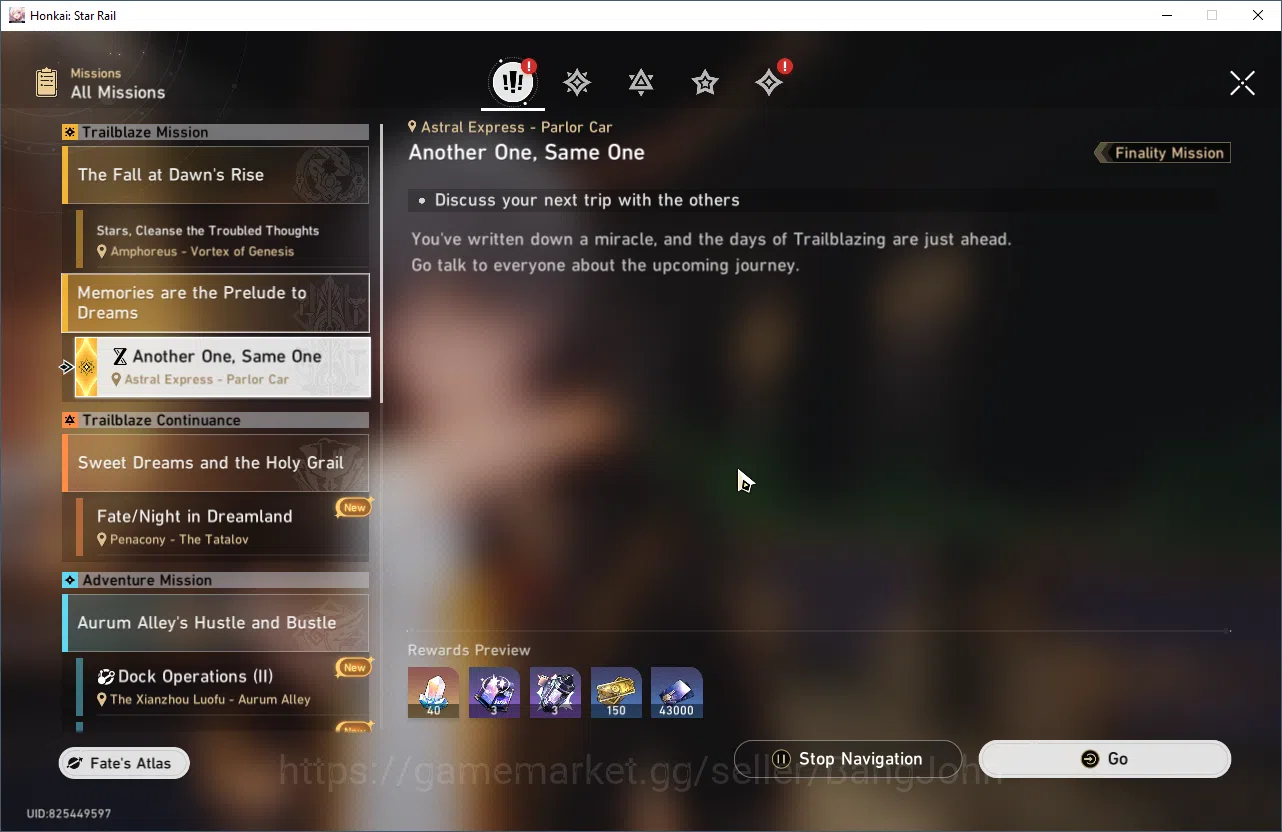Select Another One, Same One mission entry

coord(222,367)
